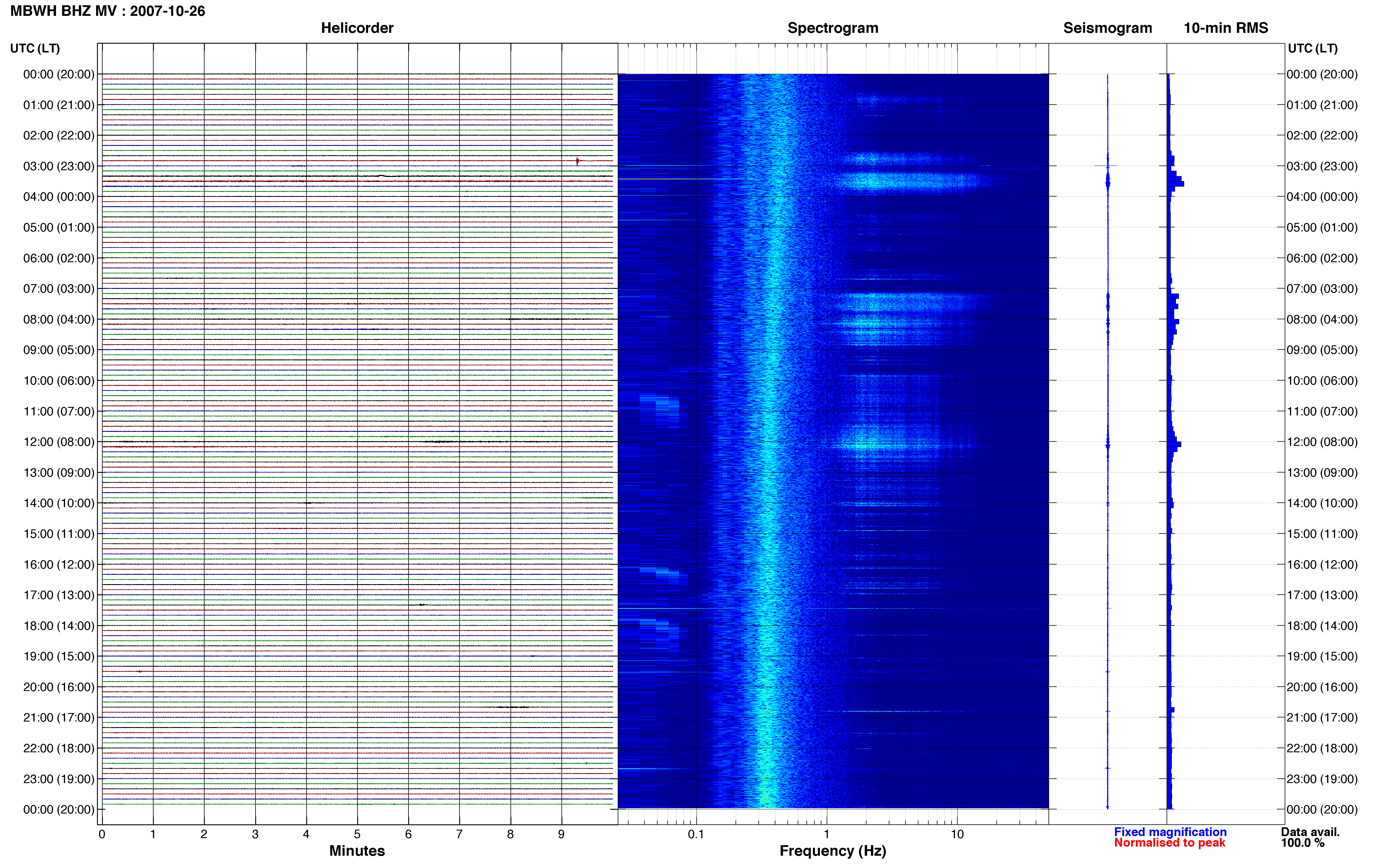Click the red spike on the helicorder near 03:00
The image size is (1389, 868).
577,161
